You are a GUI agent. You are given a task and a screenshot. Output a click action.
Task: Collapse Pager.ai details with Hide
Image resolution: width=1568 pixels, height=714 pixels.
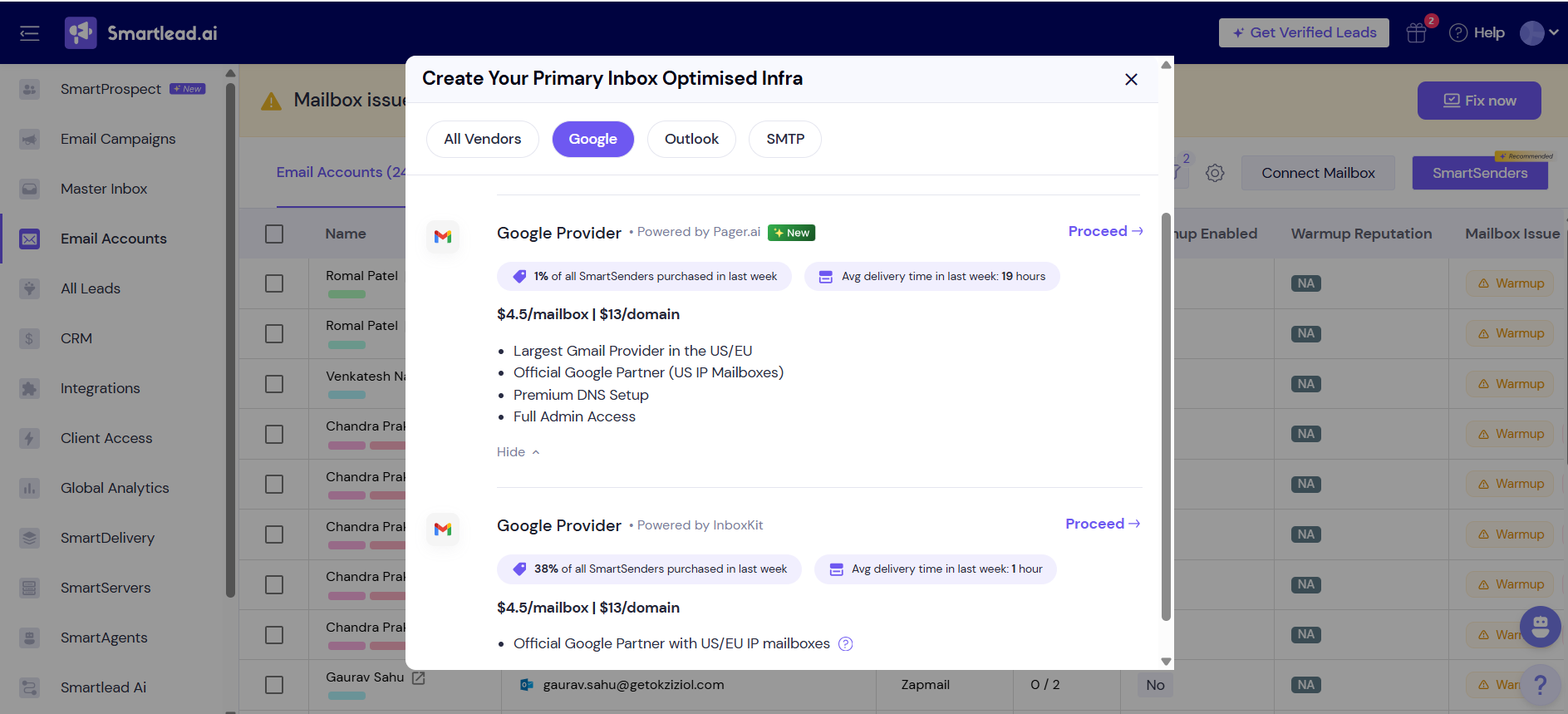point(518,452)
